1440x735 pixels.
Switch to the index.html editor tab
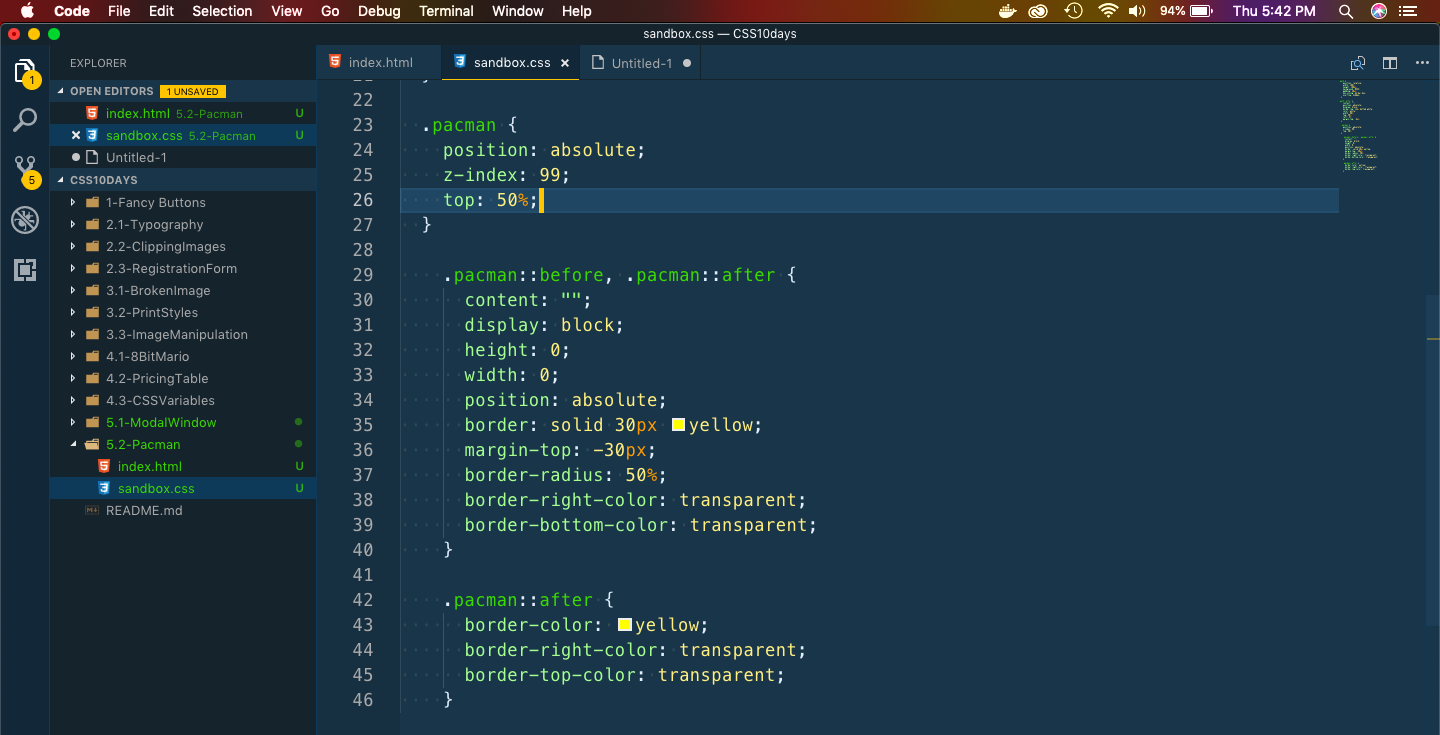[379, 62]
